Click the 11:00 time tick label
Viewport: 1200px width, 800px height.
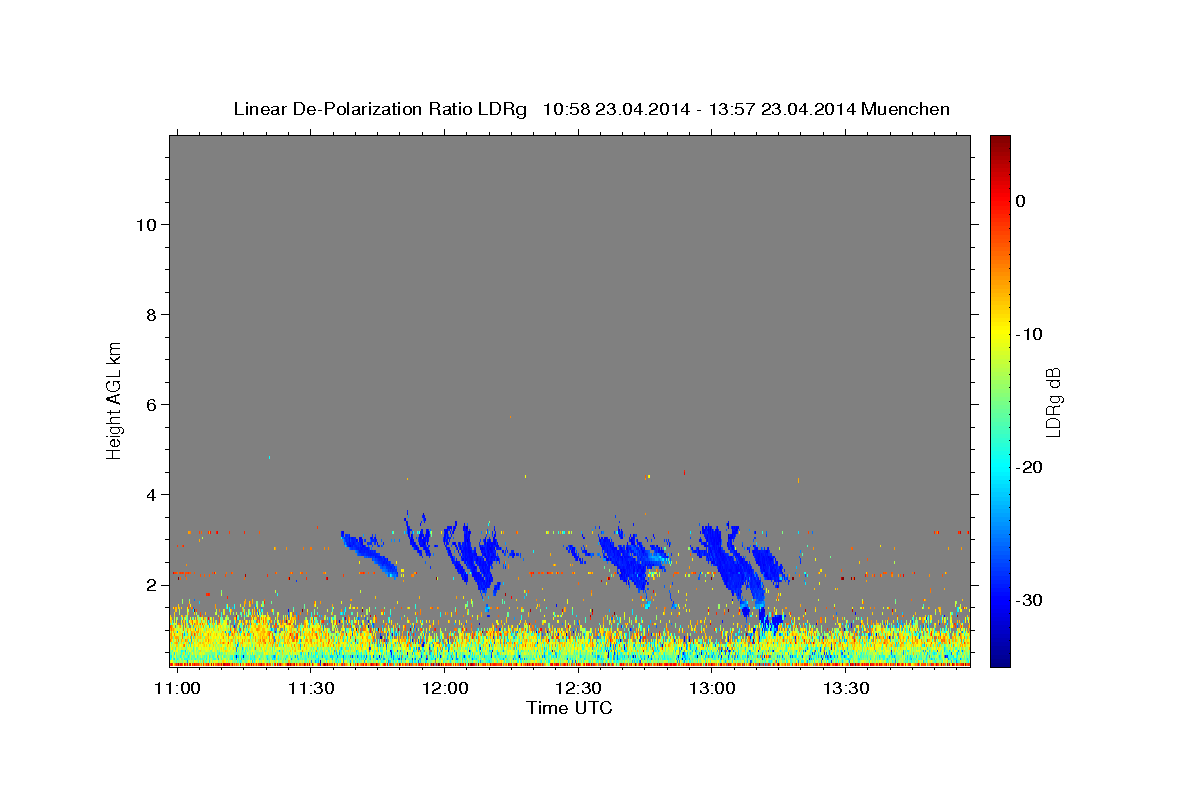(177, 689)
